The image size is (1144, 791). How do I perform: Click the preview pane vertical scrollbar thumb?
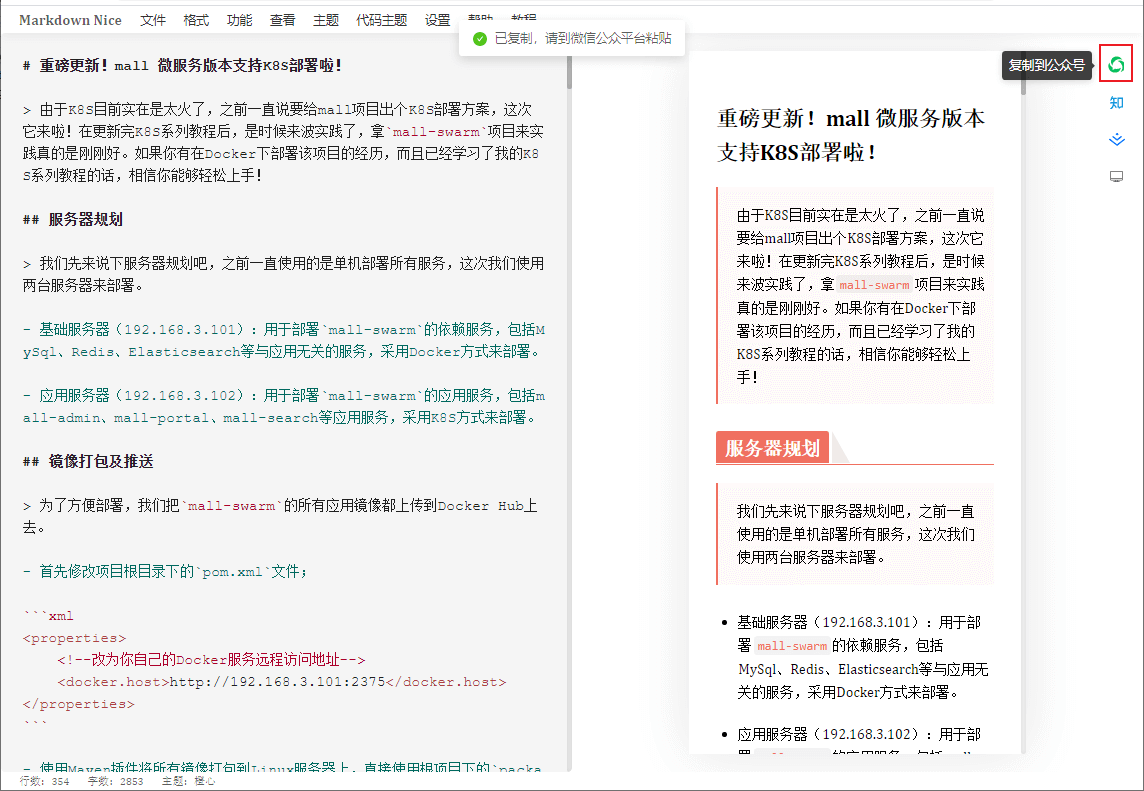(x=1023, y=74)
